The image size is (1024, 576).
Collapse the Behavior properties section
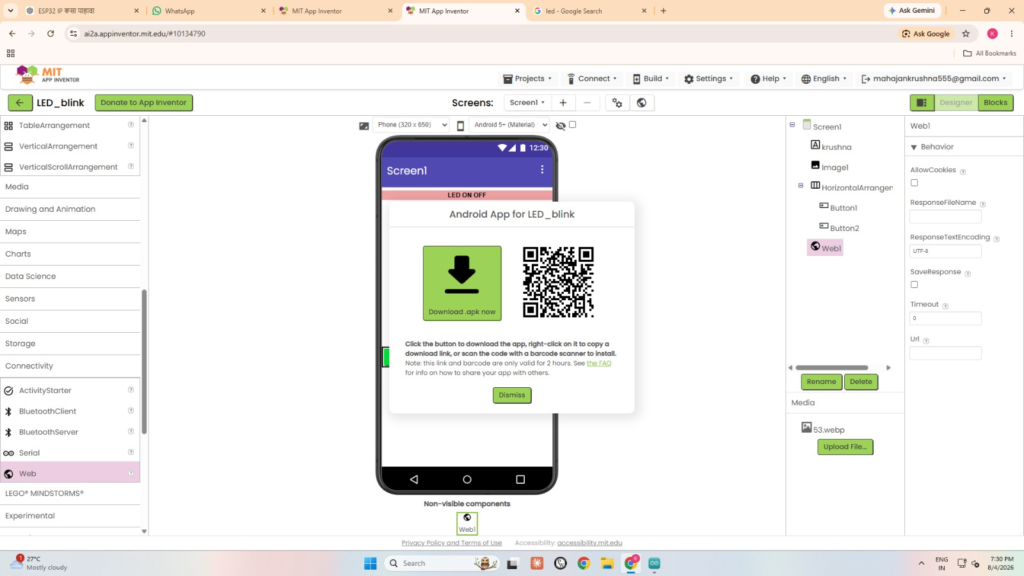(x=914, y=147)
